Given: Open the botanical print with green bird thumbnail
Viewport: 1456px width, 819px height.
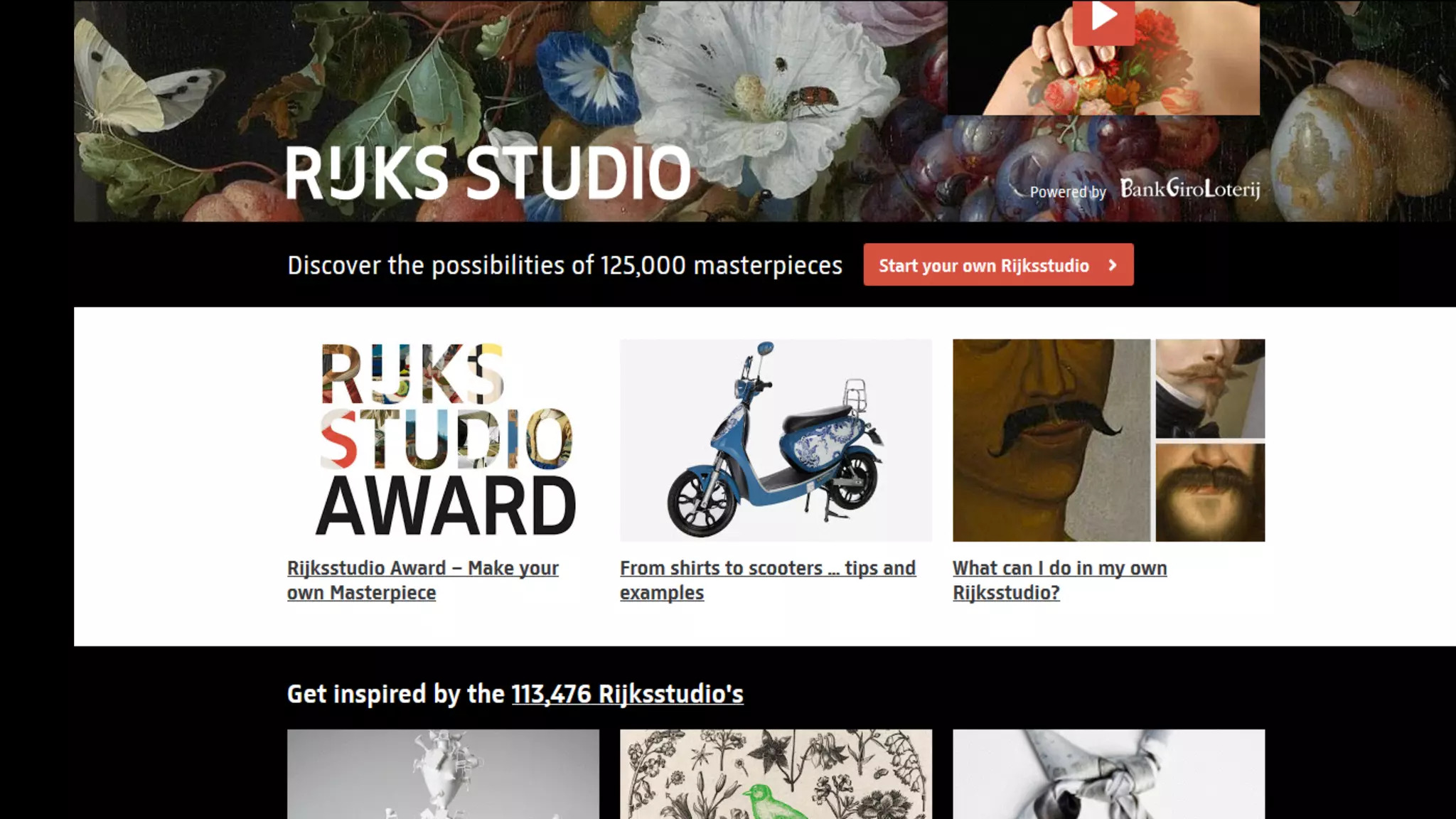Looking at the screenshot, I should (776, 774).
